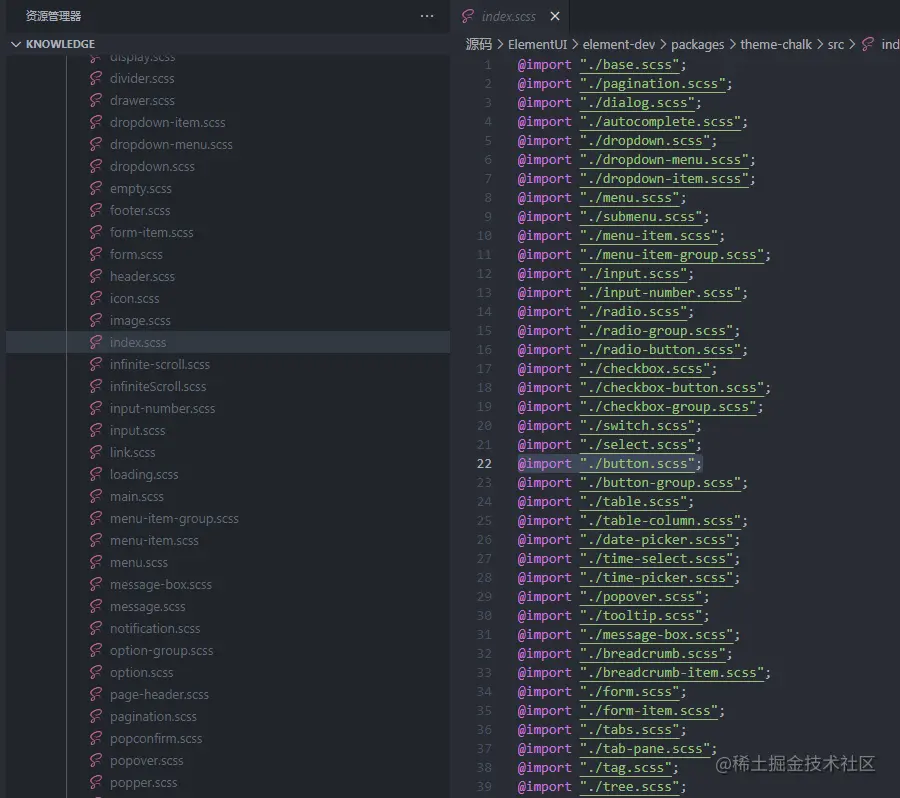Image resolution: width=900 pixels, height=798 pixels.
Task: Open page-header.scss in the file tree
Action: coord(159,695)
